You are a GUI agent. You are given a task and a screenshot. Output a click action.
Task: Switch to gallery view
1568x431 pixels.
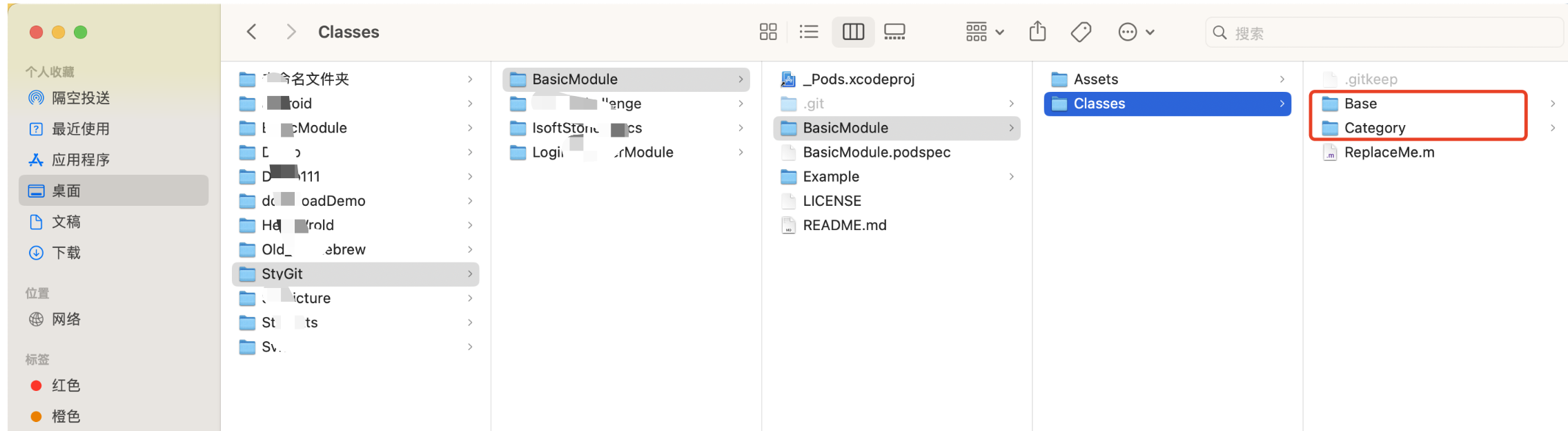[894, 32]
